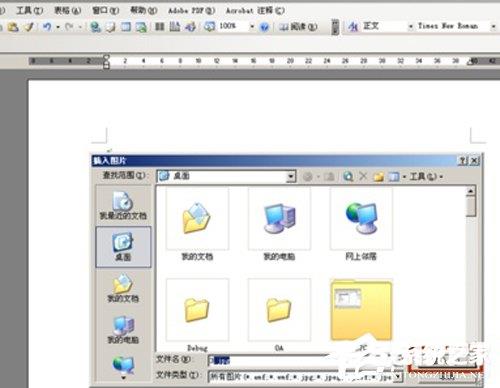Click the dialog's 工具 button
Viewport: 500px width, 388px height.
(x=426, y=176)
